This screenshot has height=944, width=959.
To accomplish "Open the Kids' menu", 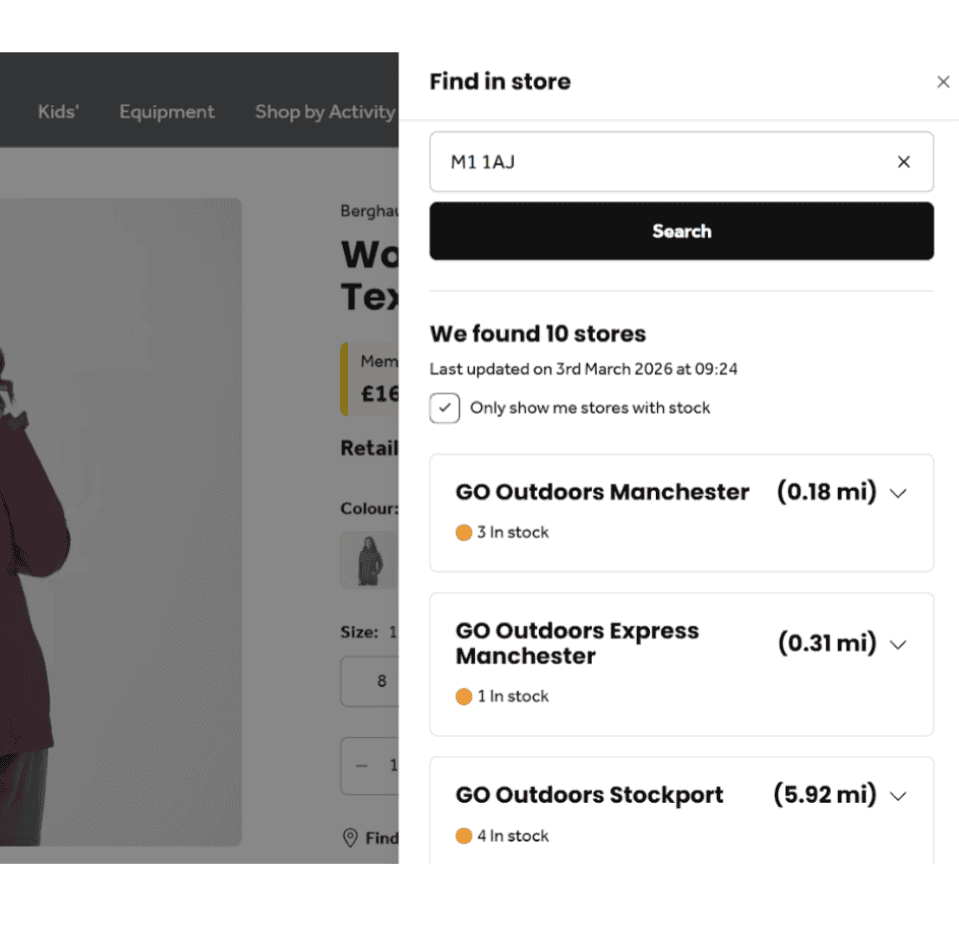I will point(58,112).
